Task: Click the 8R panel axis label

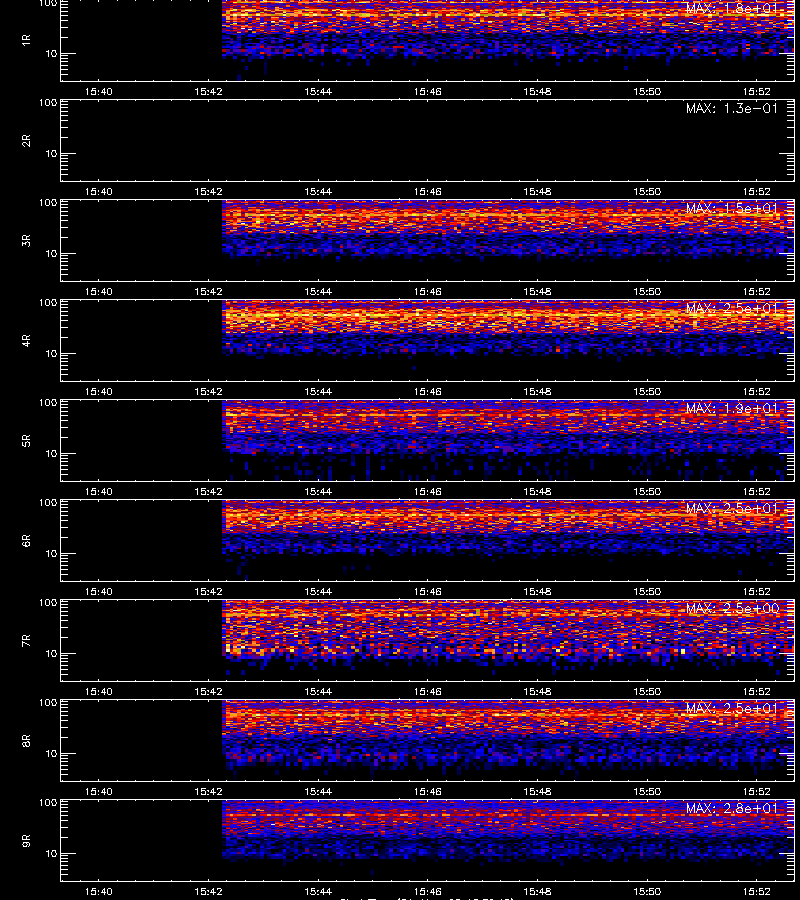Action: pos(26,740)
